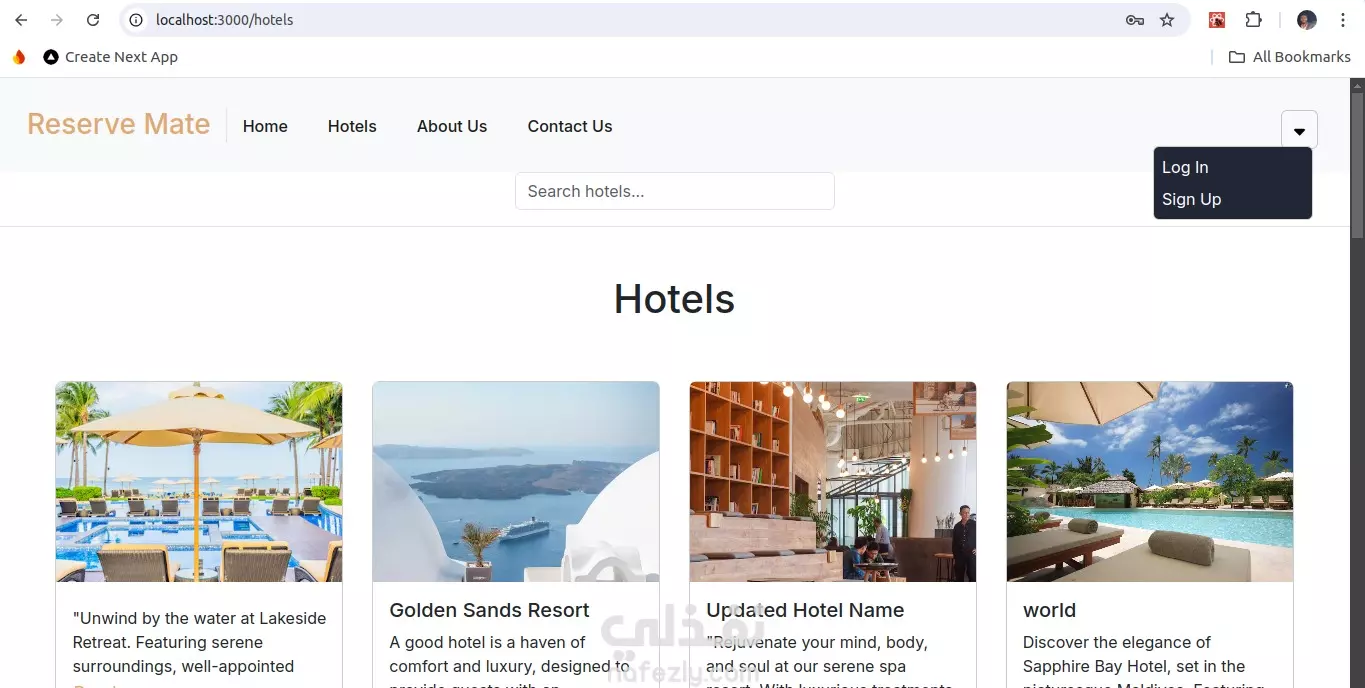
Task: Open the Golden Sands Resort card image
Action: pyautogui.click(x=516, y=482)
